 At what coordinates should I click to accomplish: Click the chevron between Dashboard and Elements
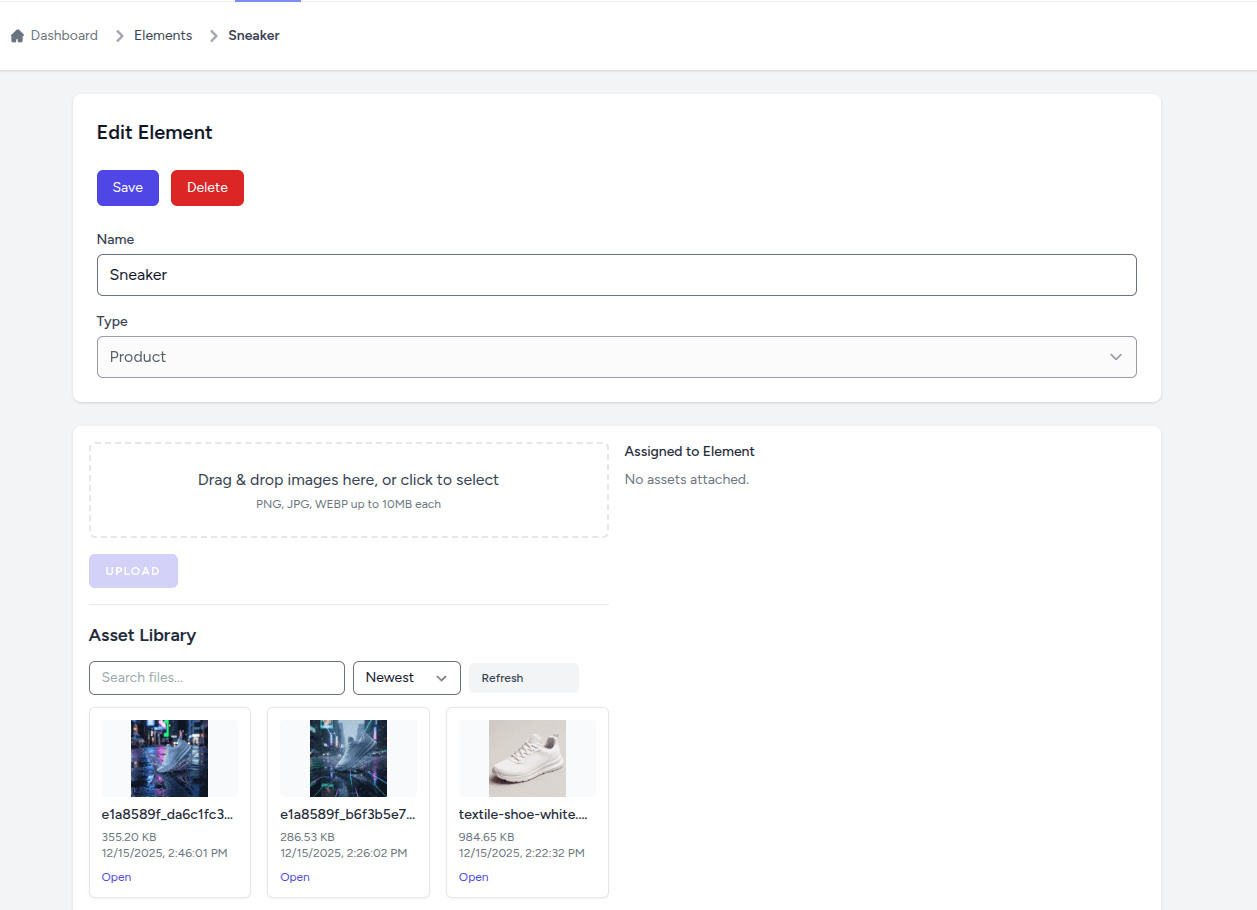pyautogui.click(x=115, y=35)
